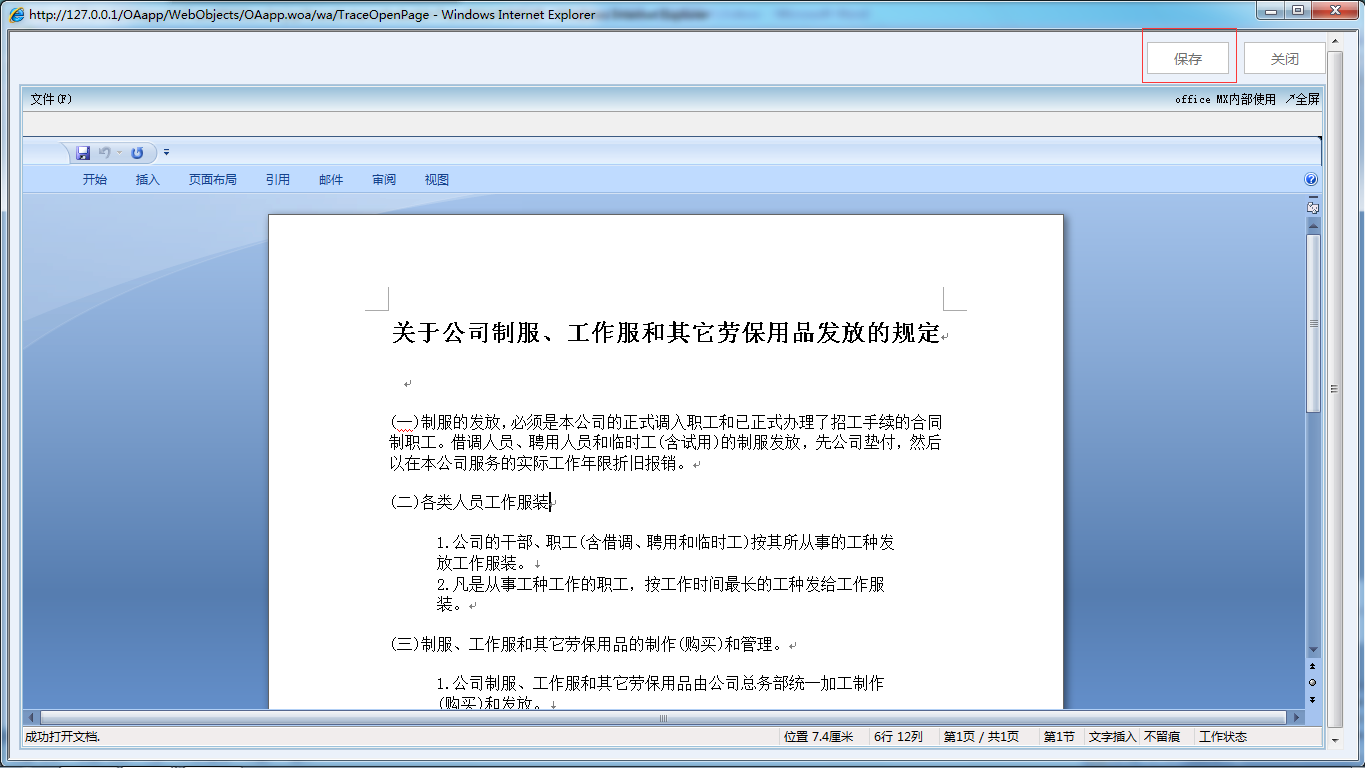Undo last action with the undo icon

tap(104, 152)
